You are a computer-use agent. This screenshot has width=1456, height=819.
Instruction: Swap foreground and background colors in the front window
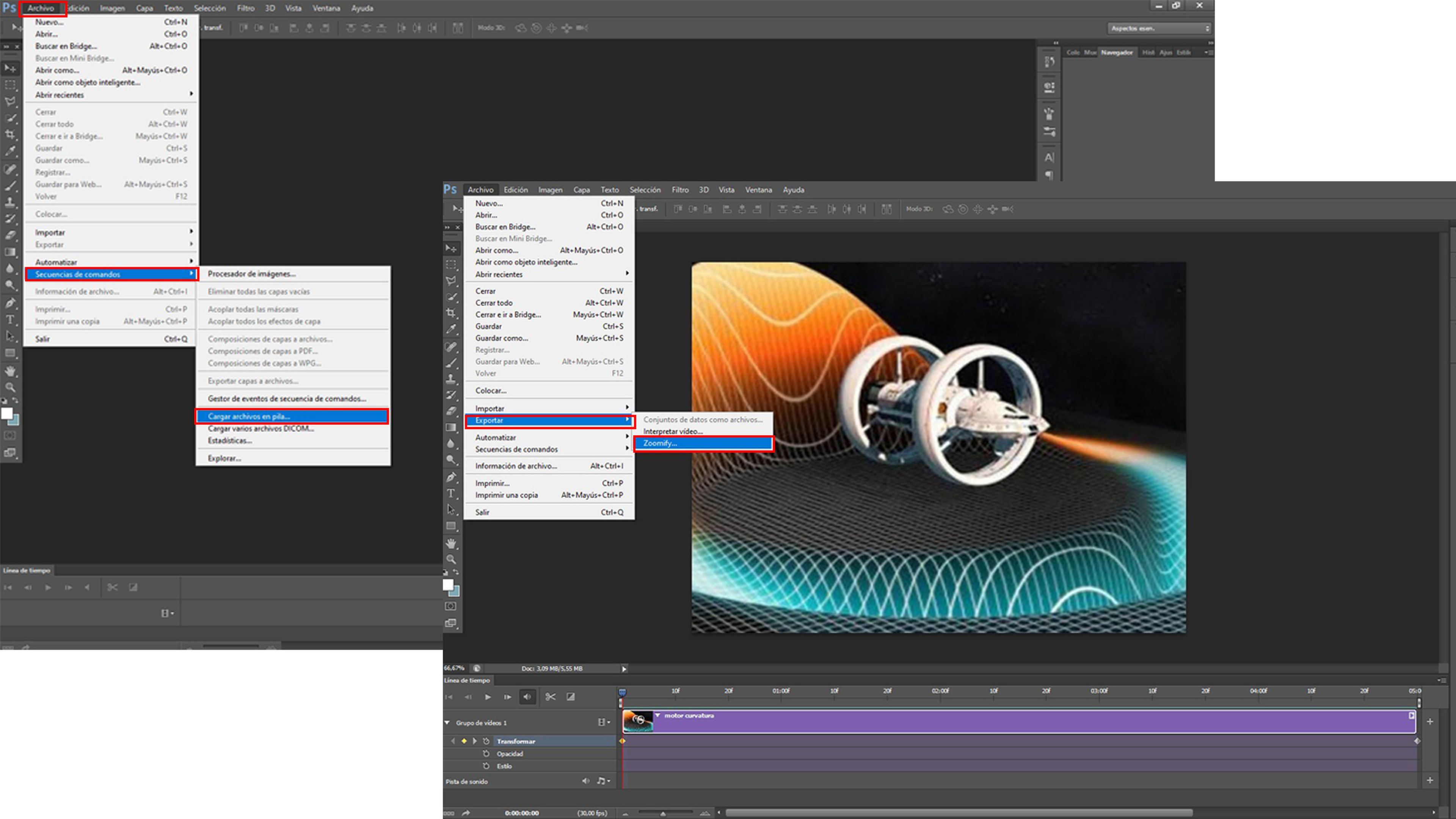click(456, 573)
